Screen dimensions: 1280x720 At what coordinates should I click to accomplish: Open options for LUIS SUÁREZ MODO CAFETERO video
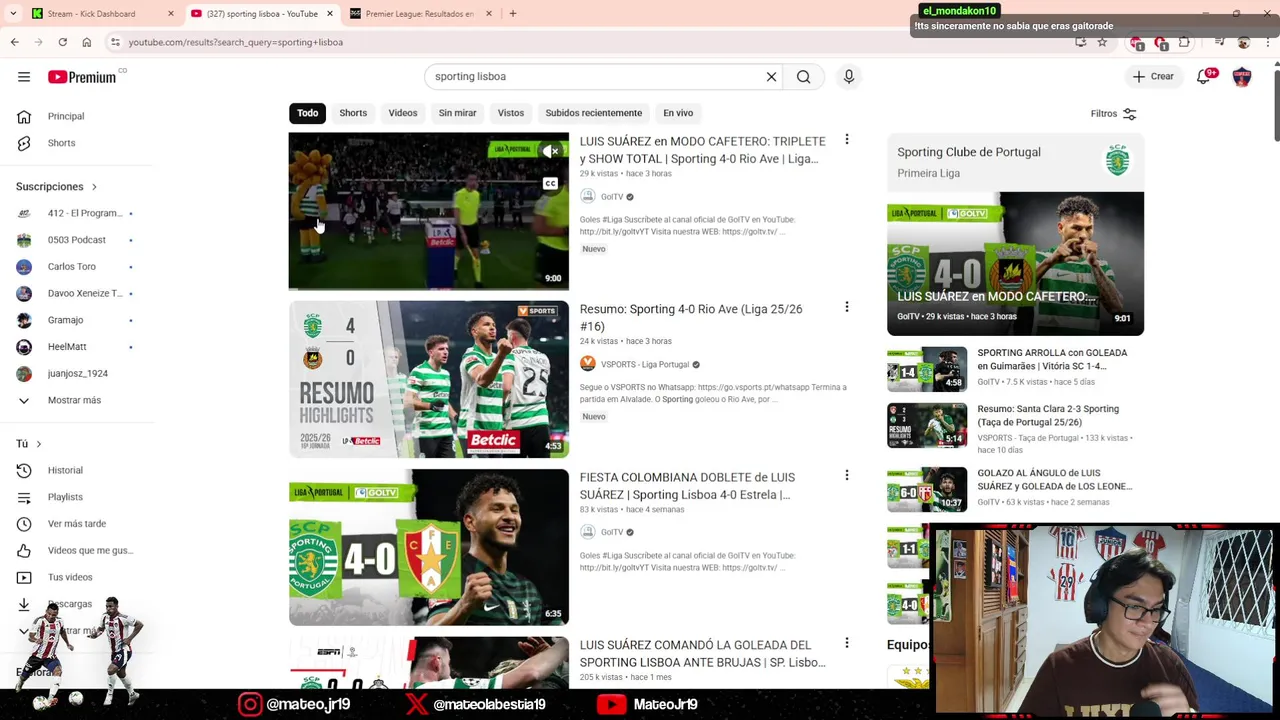point(846,140)
